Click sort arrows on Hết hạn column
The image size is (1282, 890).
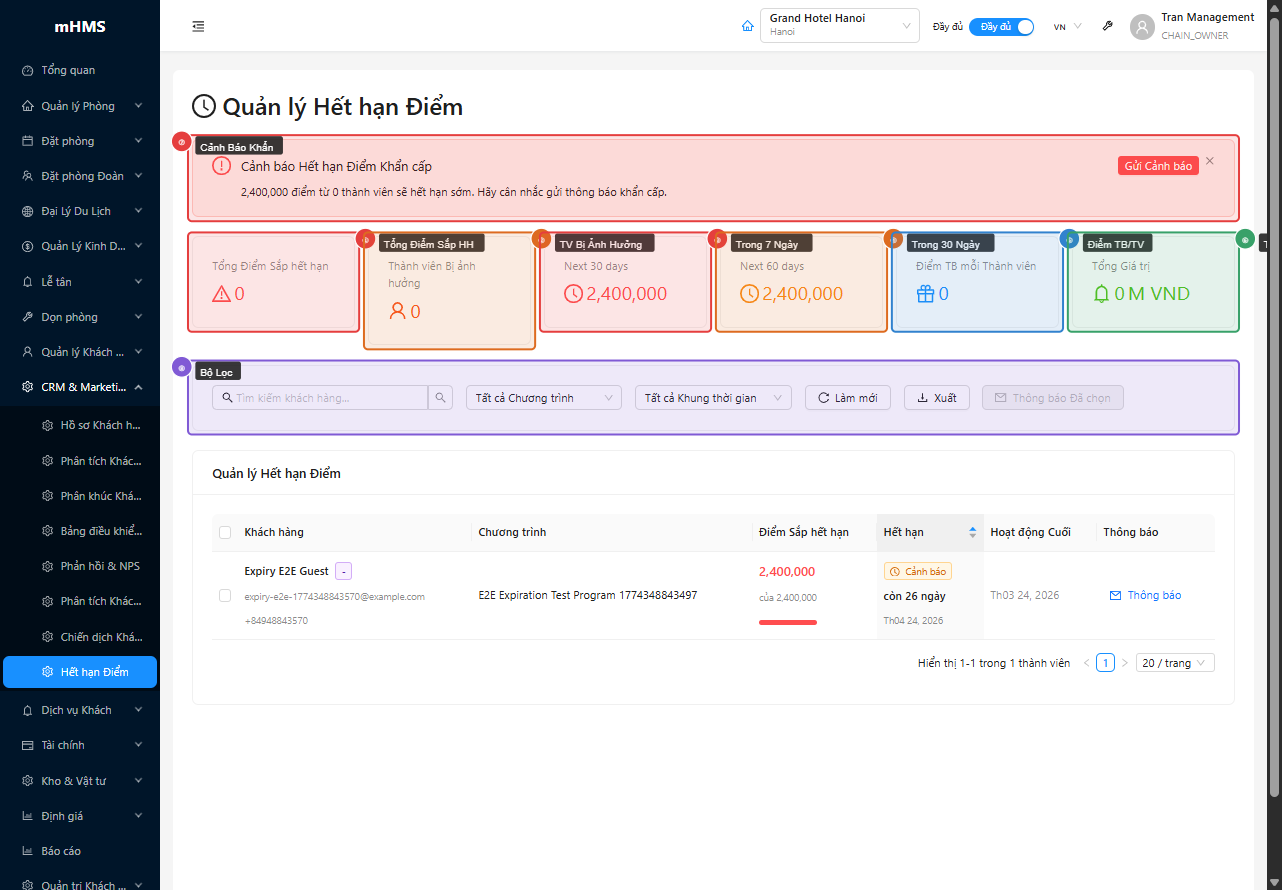coord(972,532)
